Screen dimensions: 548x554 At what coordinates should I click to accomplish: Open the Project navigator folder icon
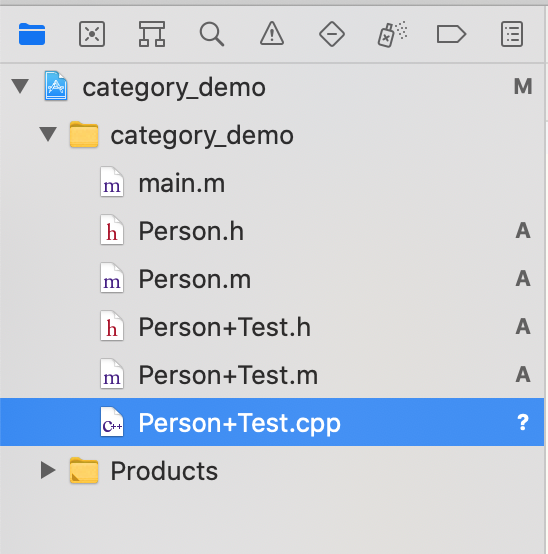tap(32, 34)
